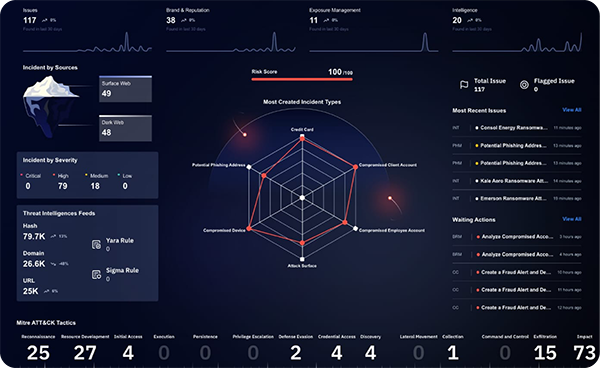This screenshot has height=368, width=600.
Task: Click the Domain downward trend icon
Action: (x=53, y=264)
